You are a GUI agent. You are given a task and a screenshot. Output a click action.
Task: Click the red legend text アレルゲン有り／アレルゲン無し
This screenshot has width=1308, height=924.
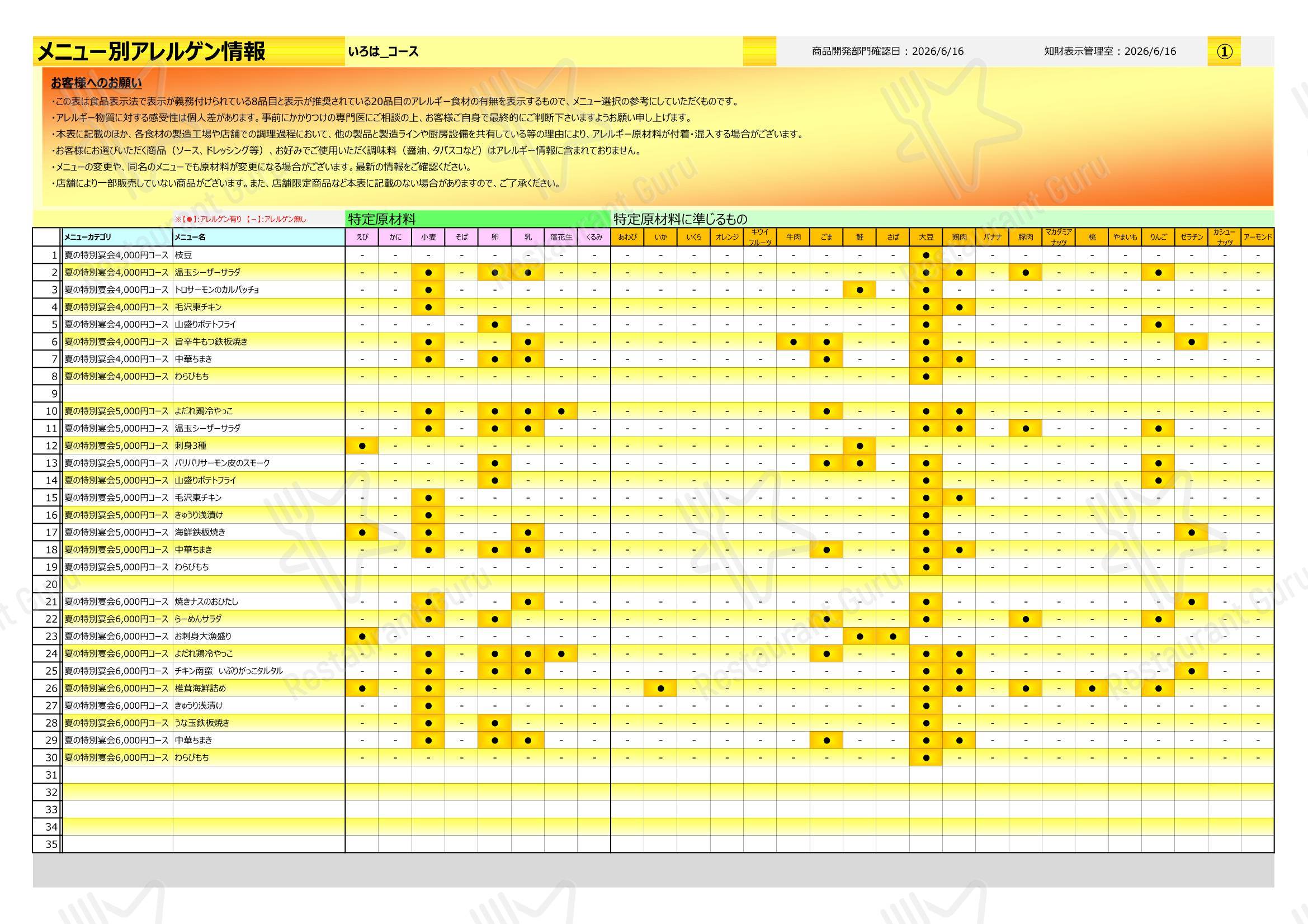(x=240, y=219)
